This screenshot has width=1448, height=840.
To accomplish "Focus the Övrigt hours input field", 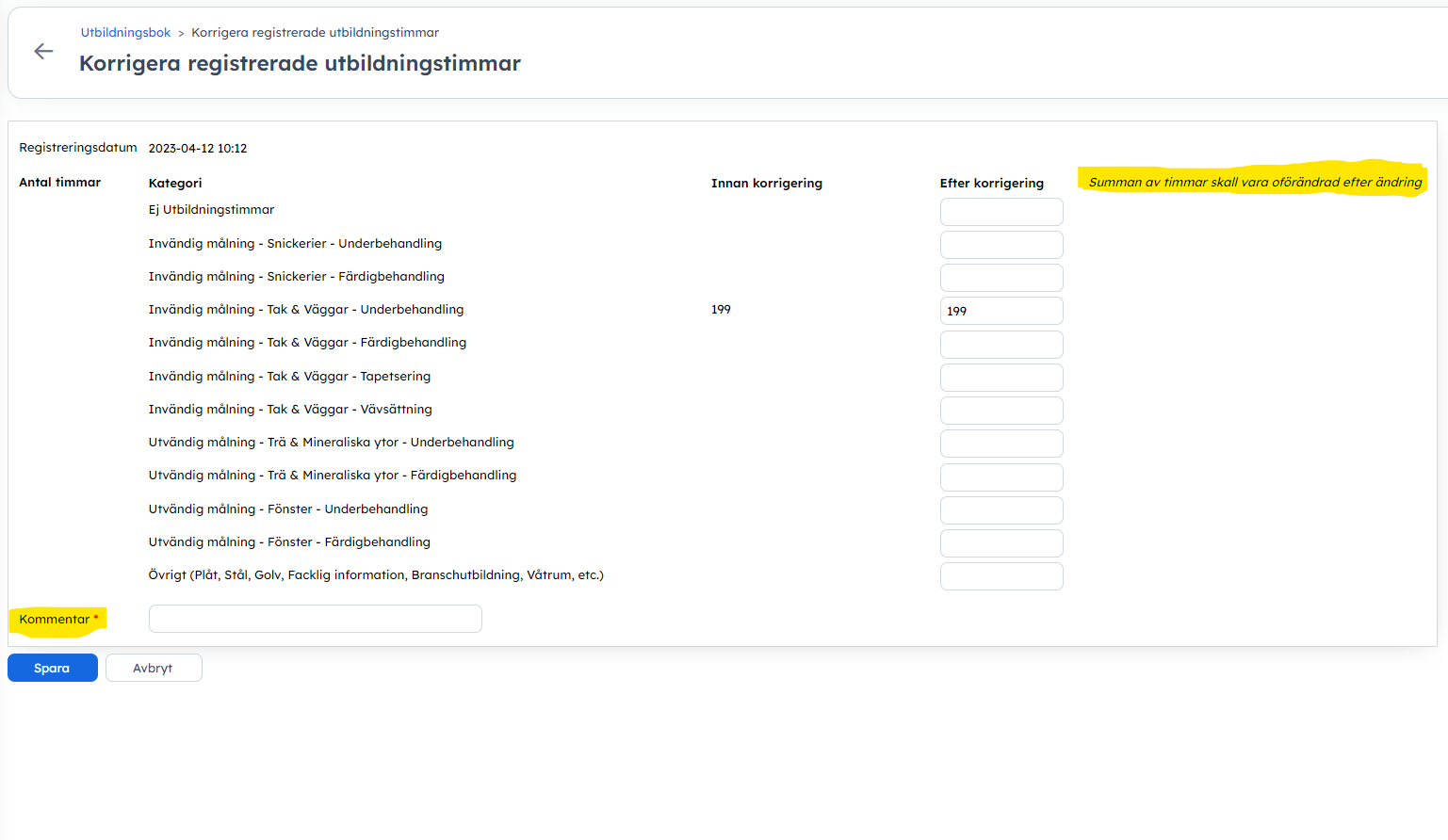I will click(x=1001, y=576).
